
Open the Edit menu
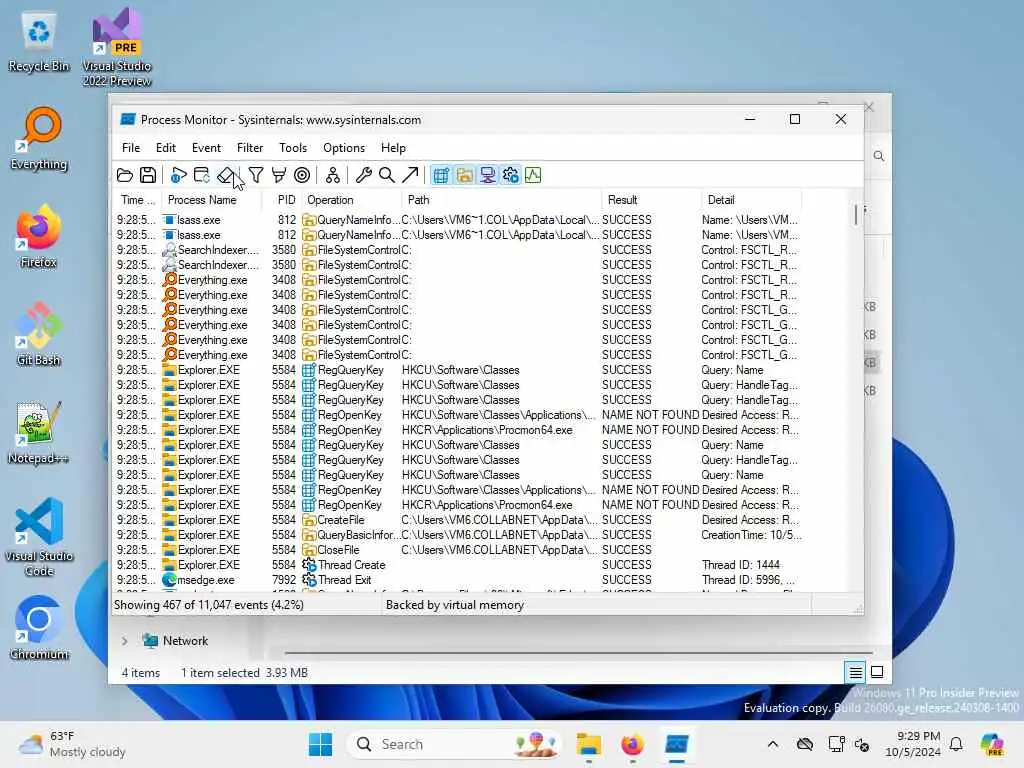pyautogui.click(x=165, y=148)
